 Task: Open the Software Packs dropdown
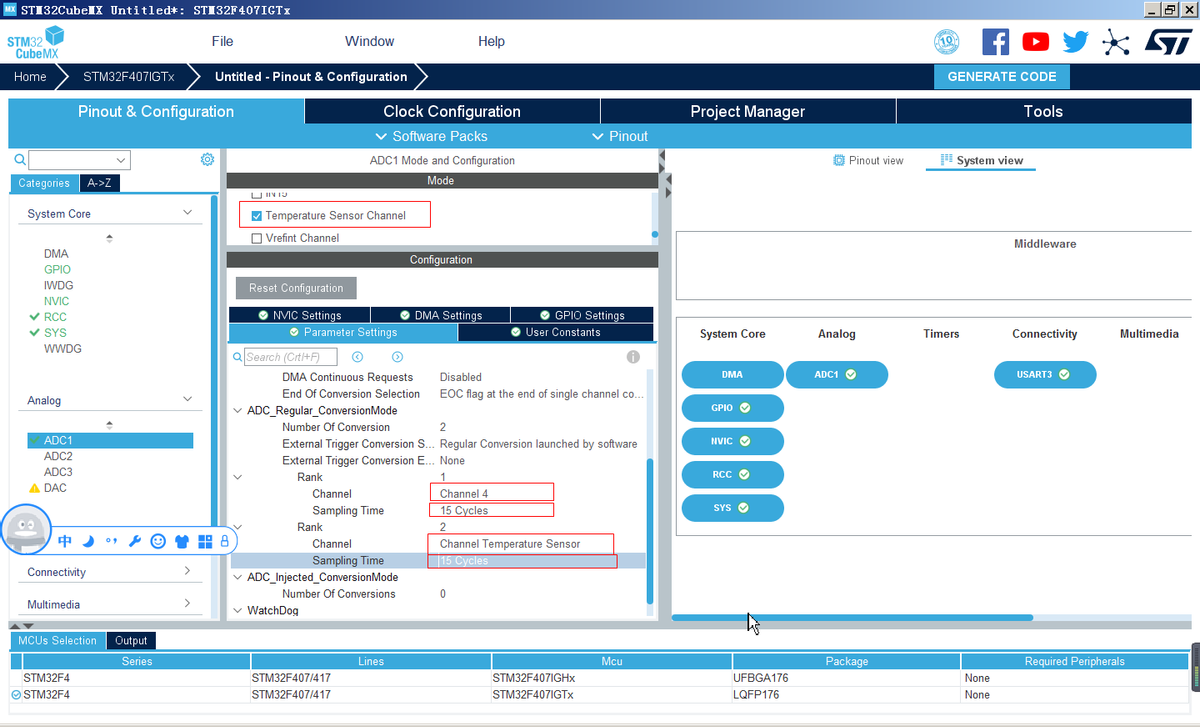431,136
